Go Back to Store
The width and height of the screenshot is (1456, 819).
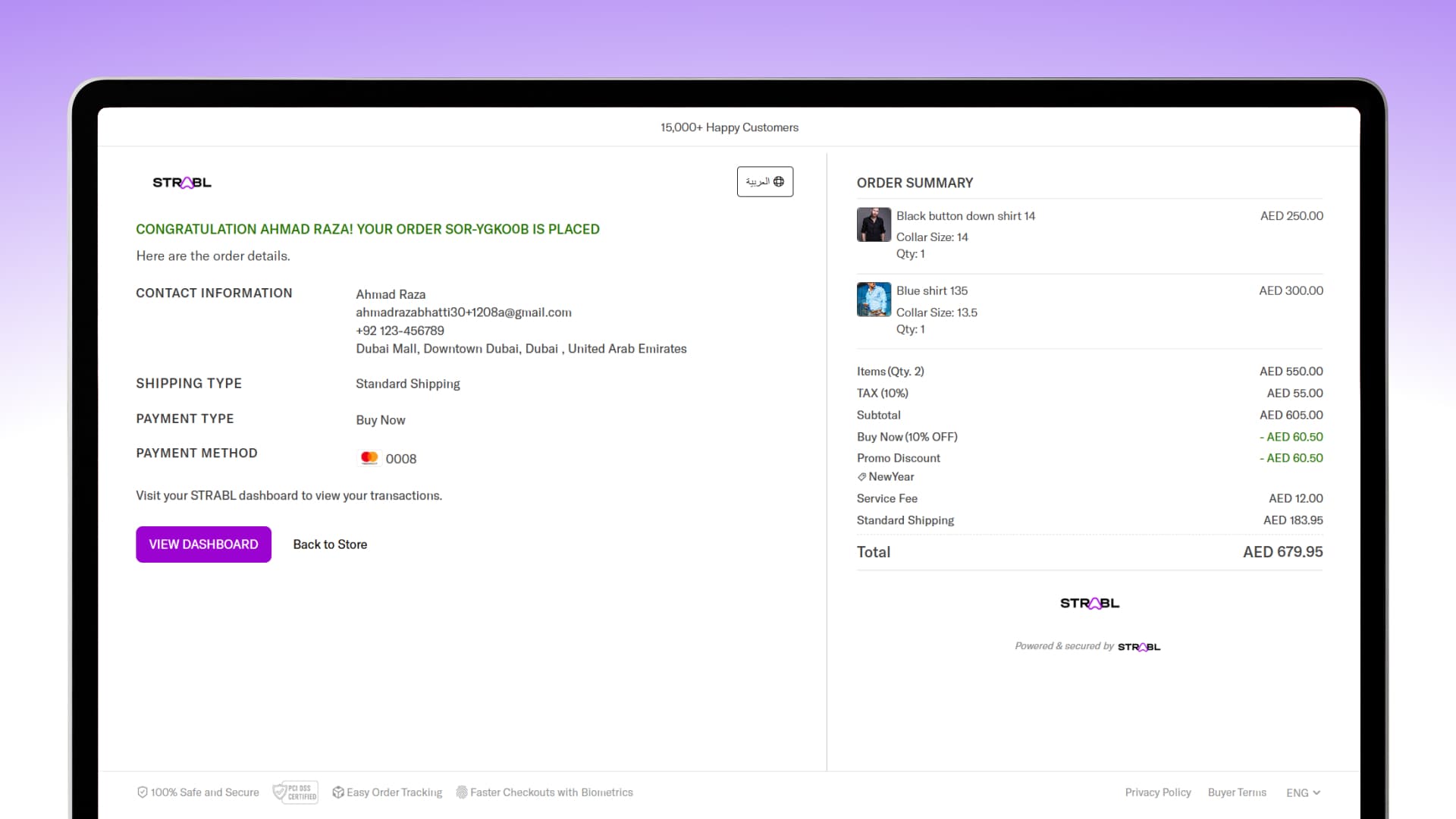pos(330,544)
